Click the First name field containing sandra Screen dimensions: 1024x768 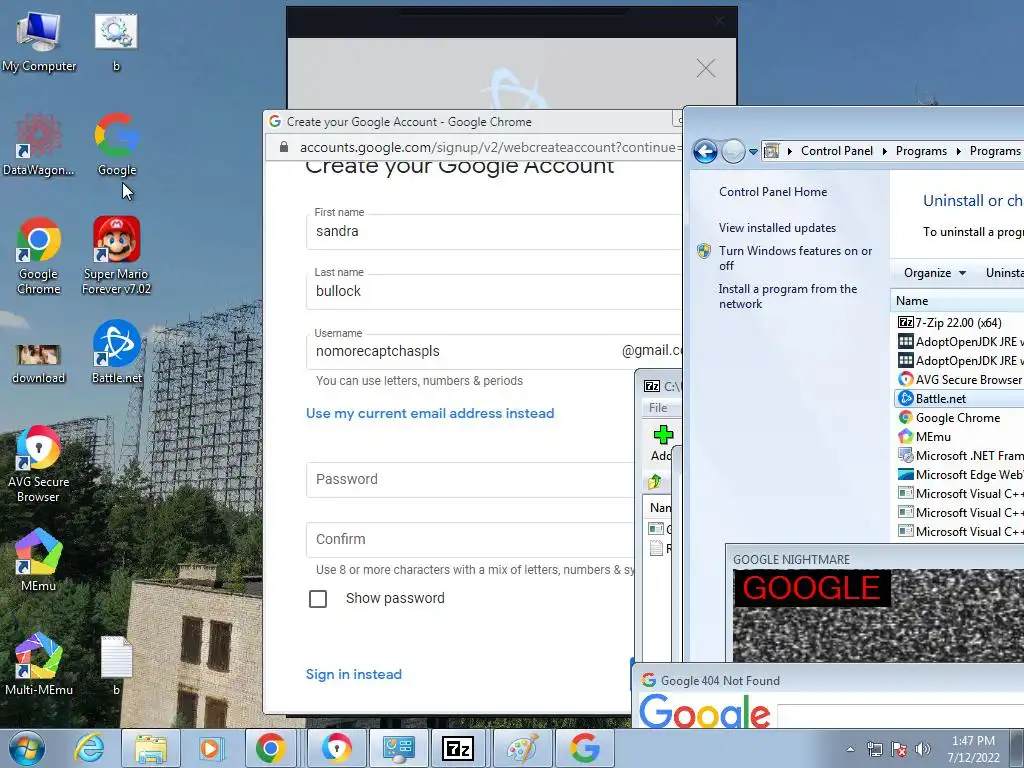[494, 231]
